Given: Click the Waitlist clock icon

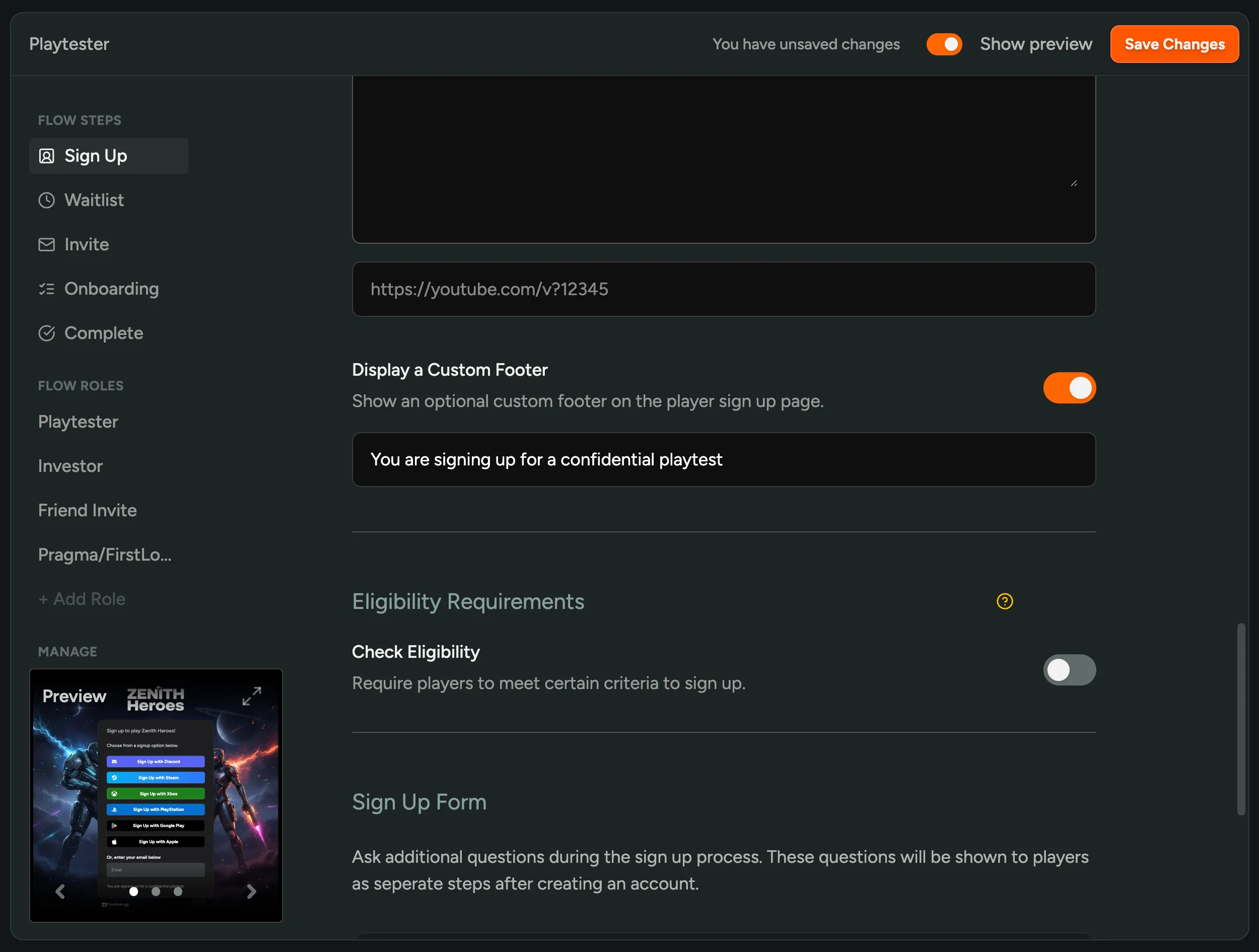Looking at the screenshot, I should (47, 200).
